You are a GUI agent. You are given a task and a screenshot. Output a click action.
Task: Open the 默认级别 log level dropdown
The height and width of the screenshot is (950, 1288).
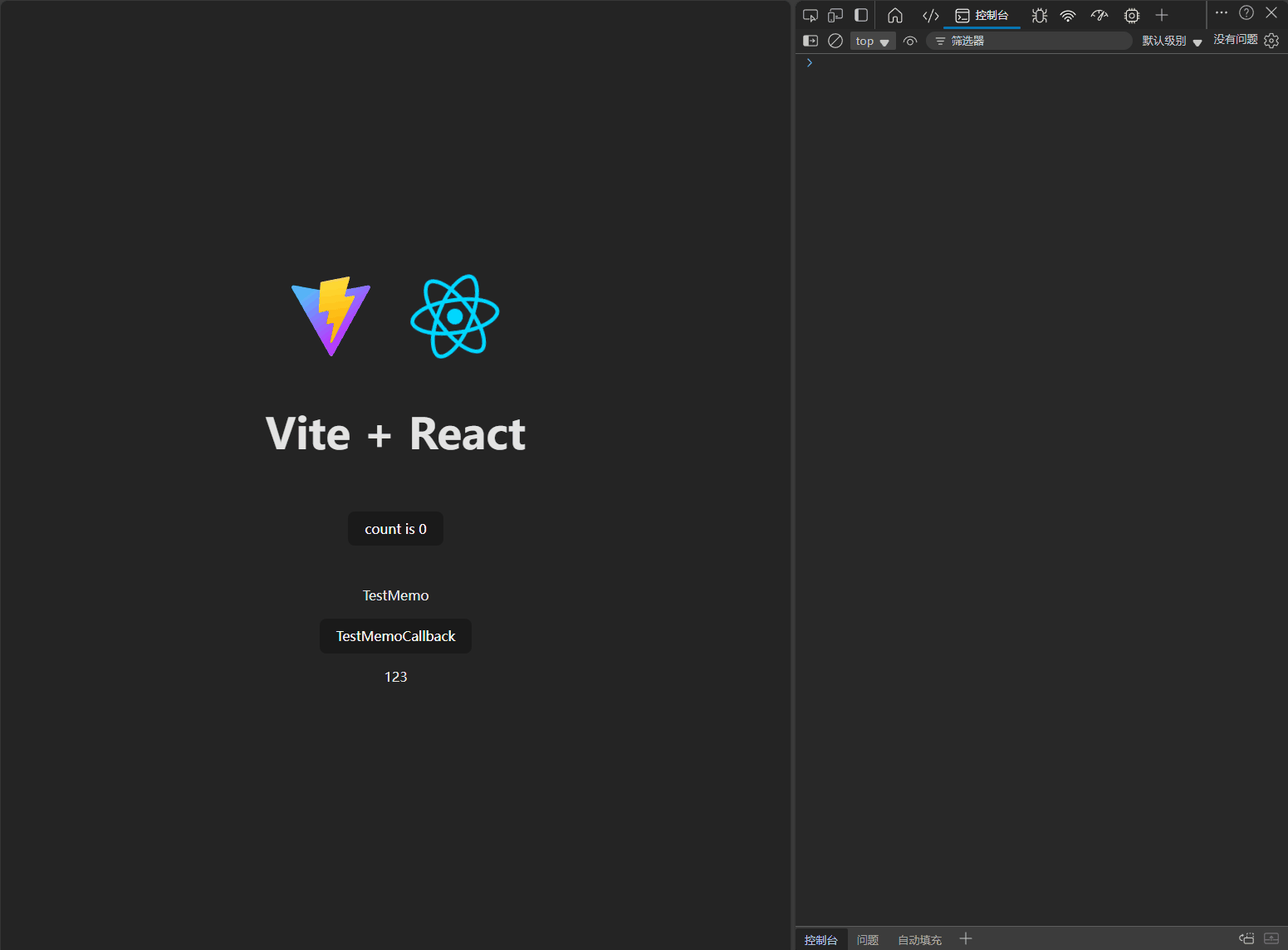coord(1171,40)
